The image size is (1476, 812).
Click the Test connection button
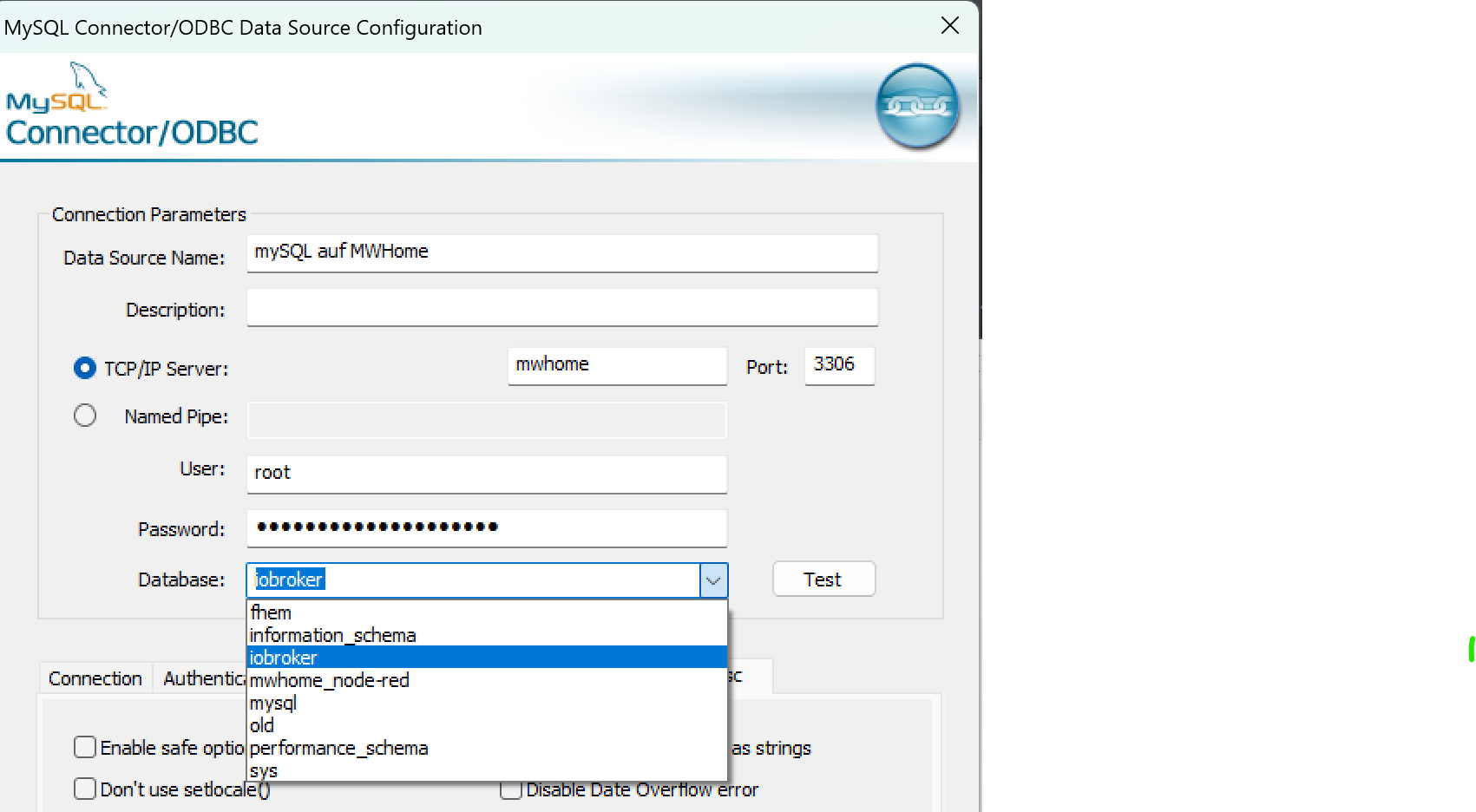point(823,580)
